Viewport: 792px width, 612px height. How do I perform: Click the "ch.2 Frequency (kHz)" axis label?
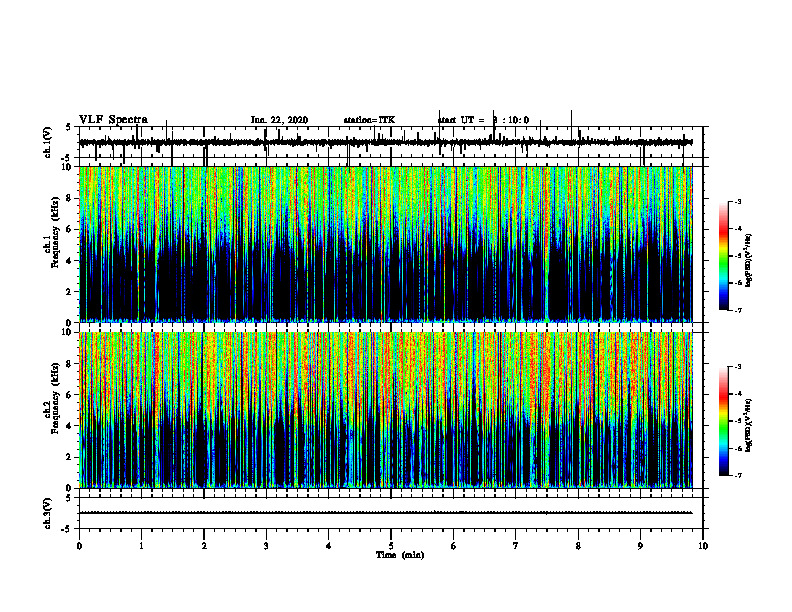click(52, 398)
